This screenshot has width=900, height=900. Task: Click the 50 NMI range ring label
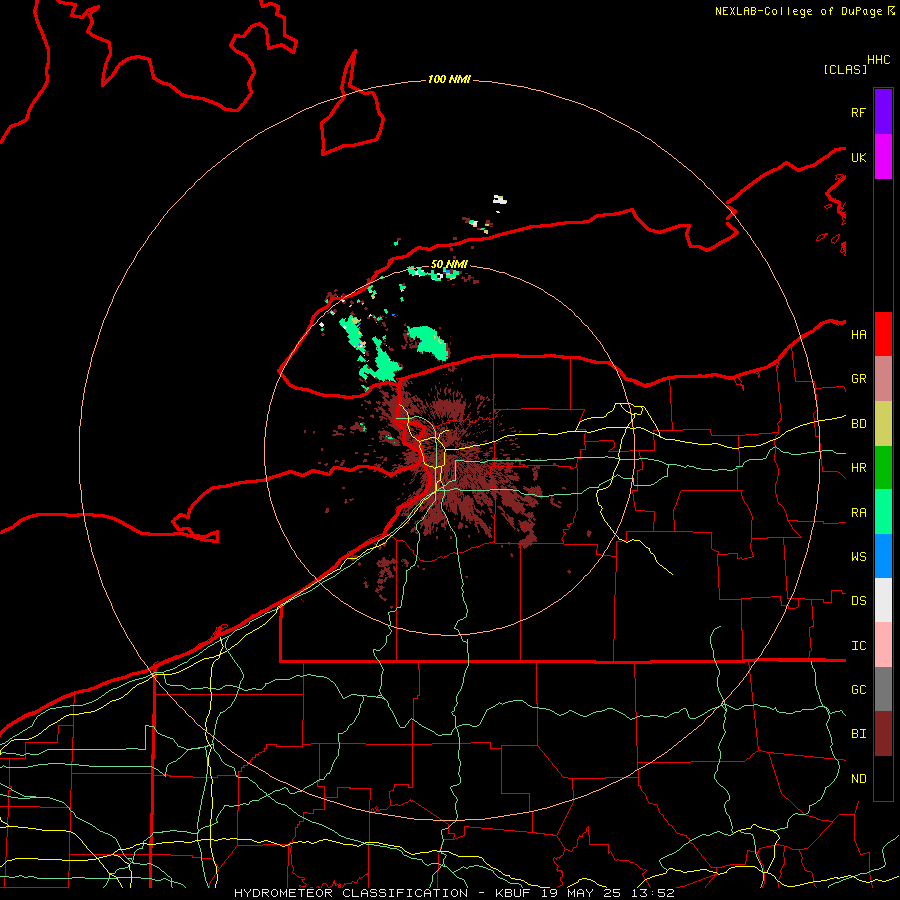(x=449, y=264)
